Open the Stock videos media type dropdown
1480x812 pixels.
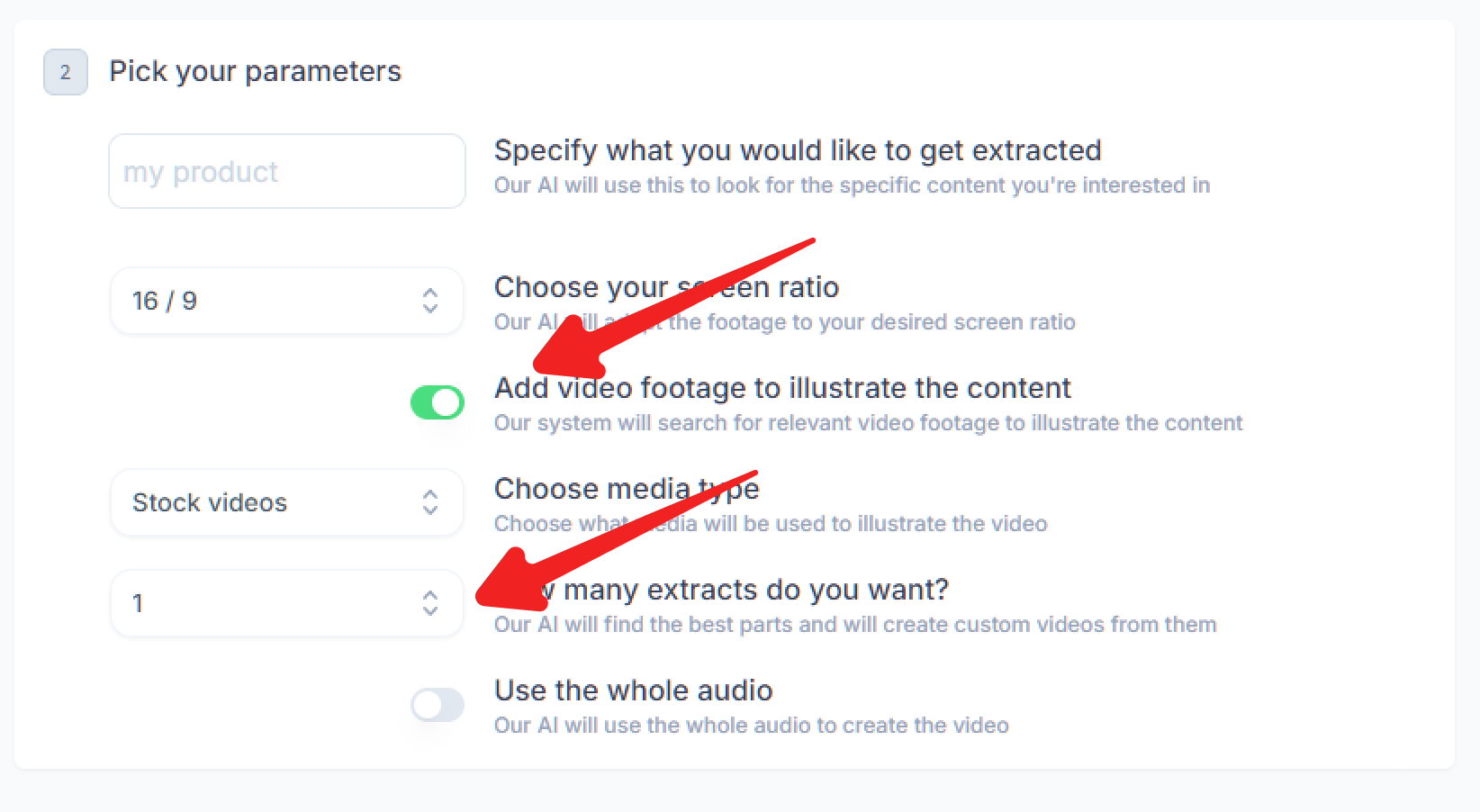(270, 502)
